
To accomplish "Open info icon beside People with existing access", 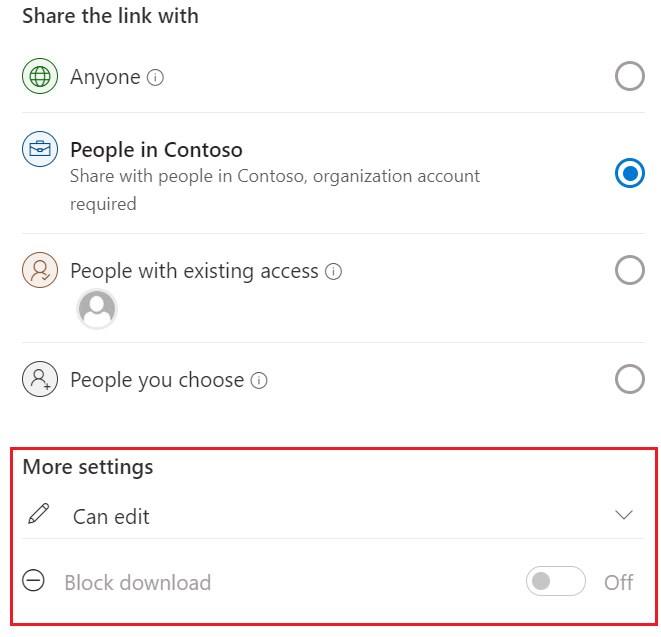I will point(333,271).
